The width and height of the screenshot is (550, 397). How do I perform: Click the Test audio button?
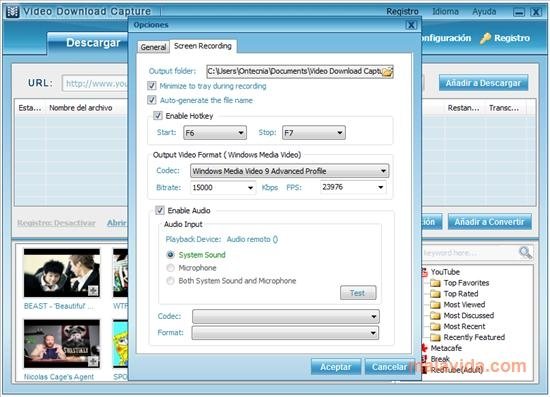[x=358, y=293]
